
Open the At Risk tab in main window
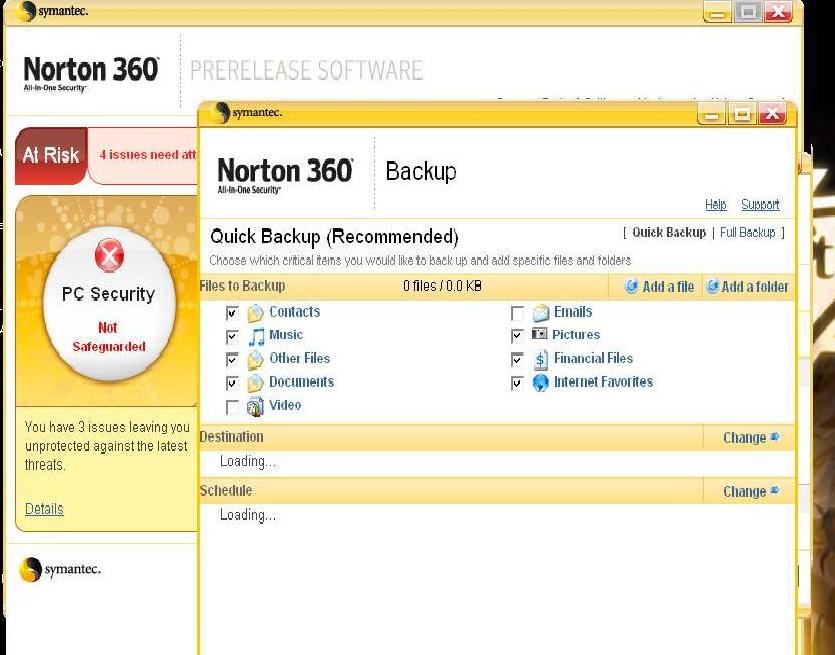click(51, 155)
